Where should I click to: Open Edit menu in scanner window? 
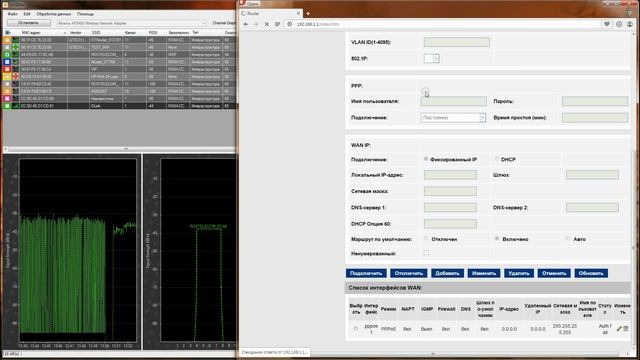coord(27,14)
